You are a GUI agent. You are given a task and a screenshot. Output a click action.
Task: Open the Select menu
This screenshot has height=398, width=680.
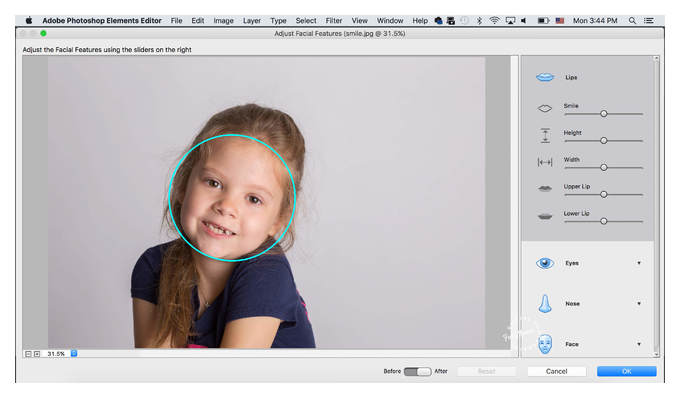pos(306,20)
